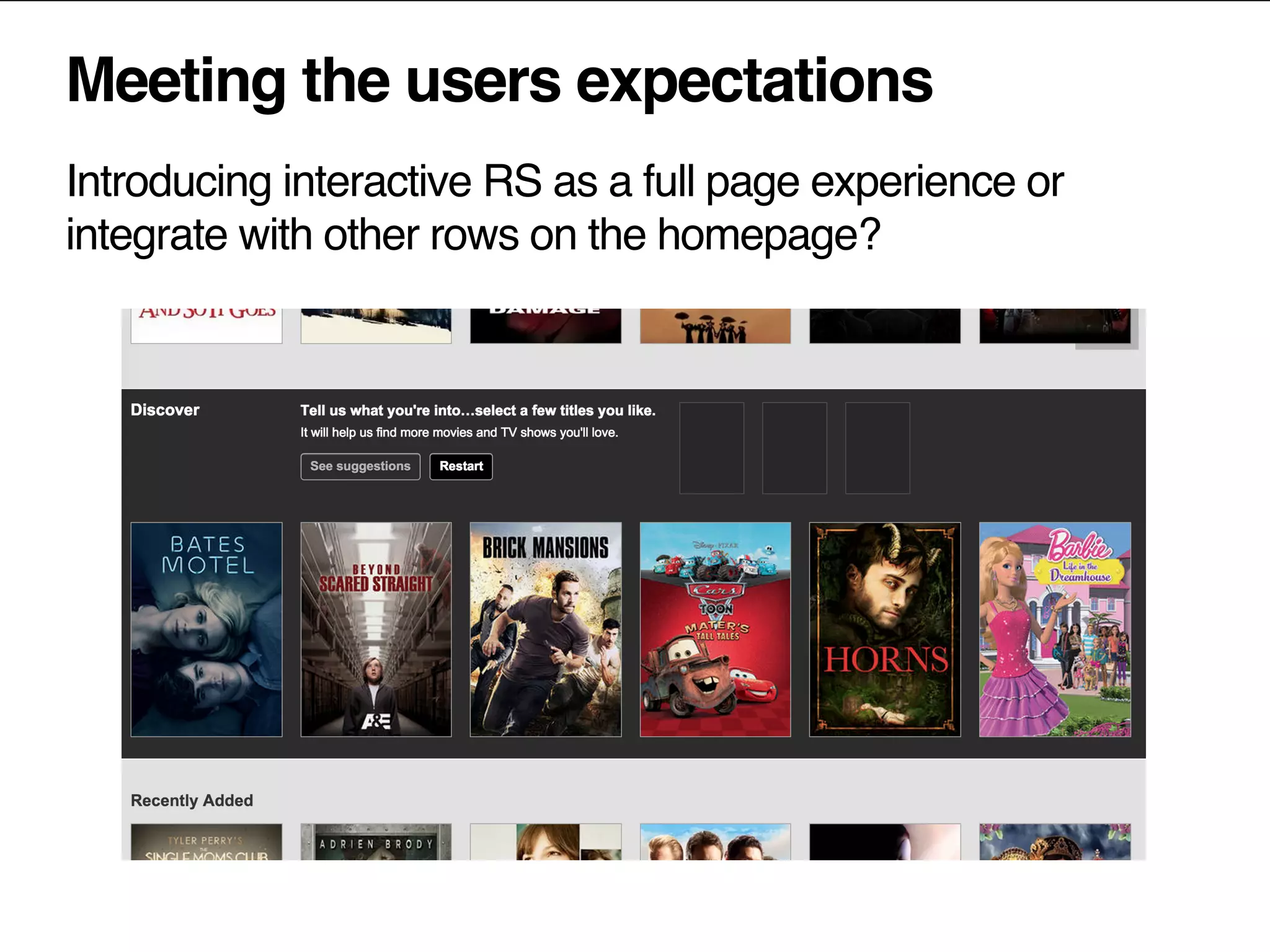
Task: Pick the Cars Toon Mater's Tall Tales poster
Action: point(715,629)
